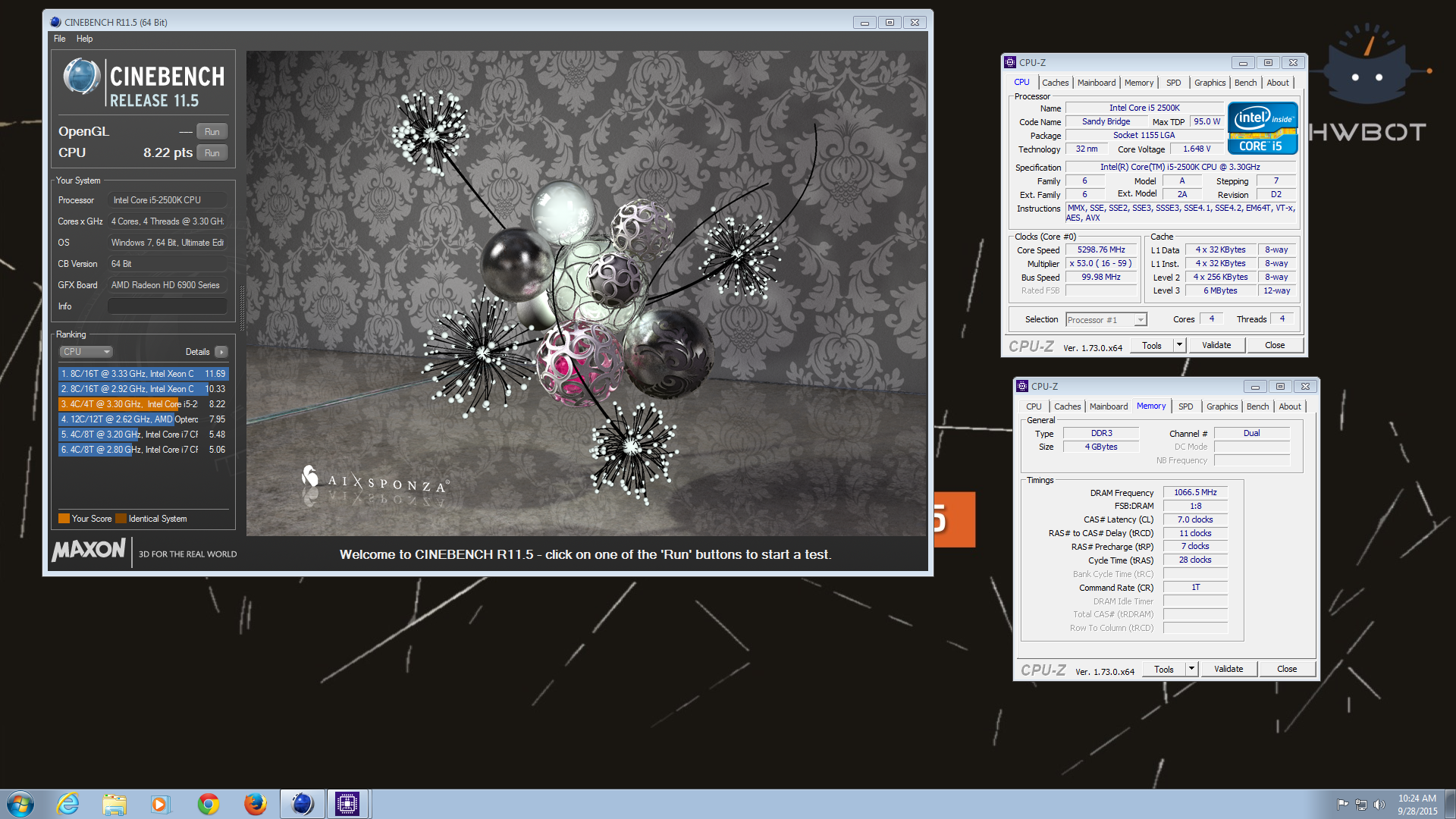This screenshot has height=819, width=1456.
Task: Open Firefox from the taskbar
Action: [255, 804]
